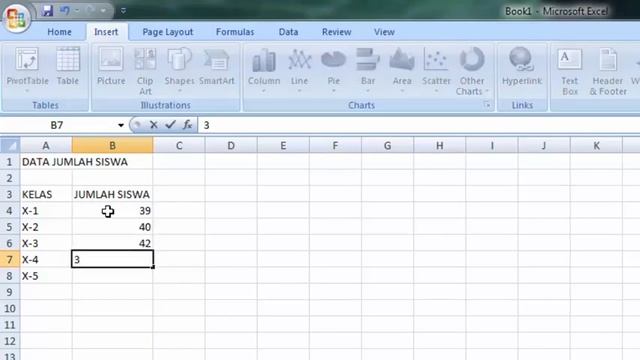Select row 10 header
This screenshot has height=360, width=640.
point(10,309)
